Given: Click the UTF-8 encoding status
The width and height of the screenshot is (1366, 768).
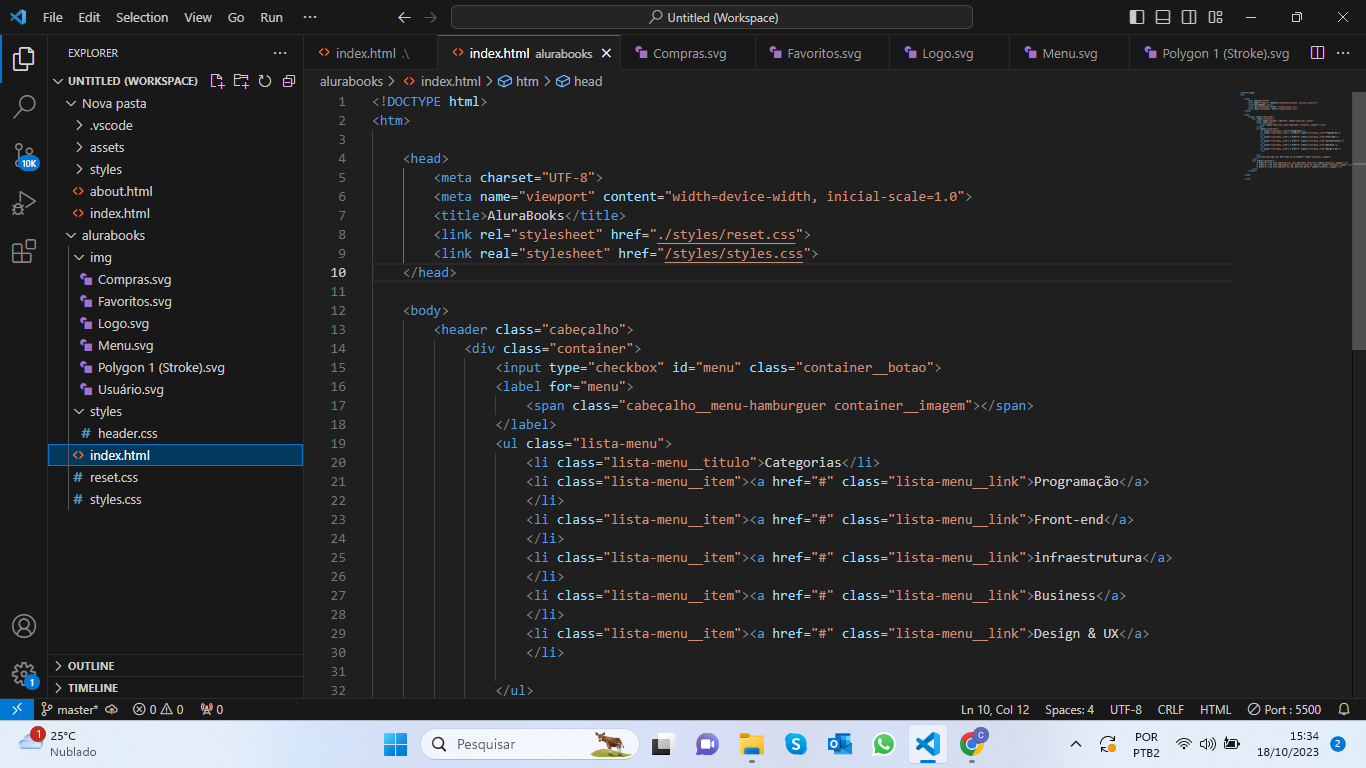Looking at the screenshot, I should point(1125,709).
